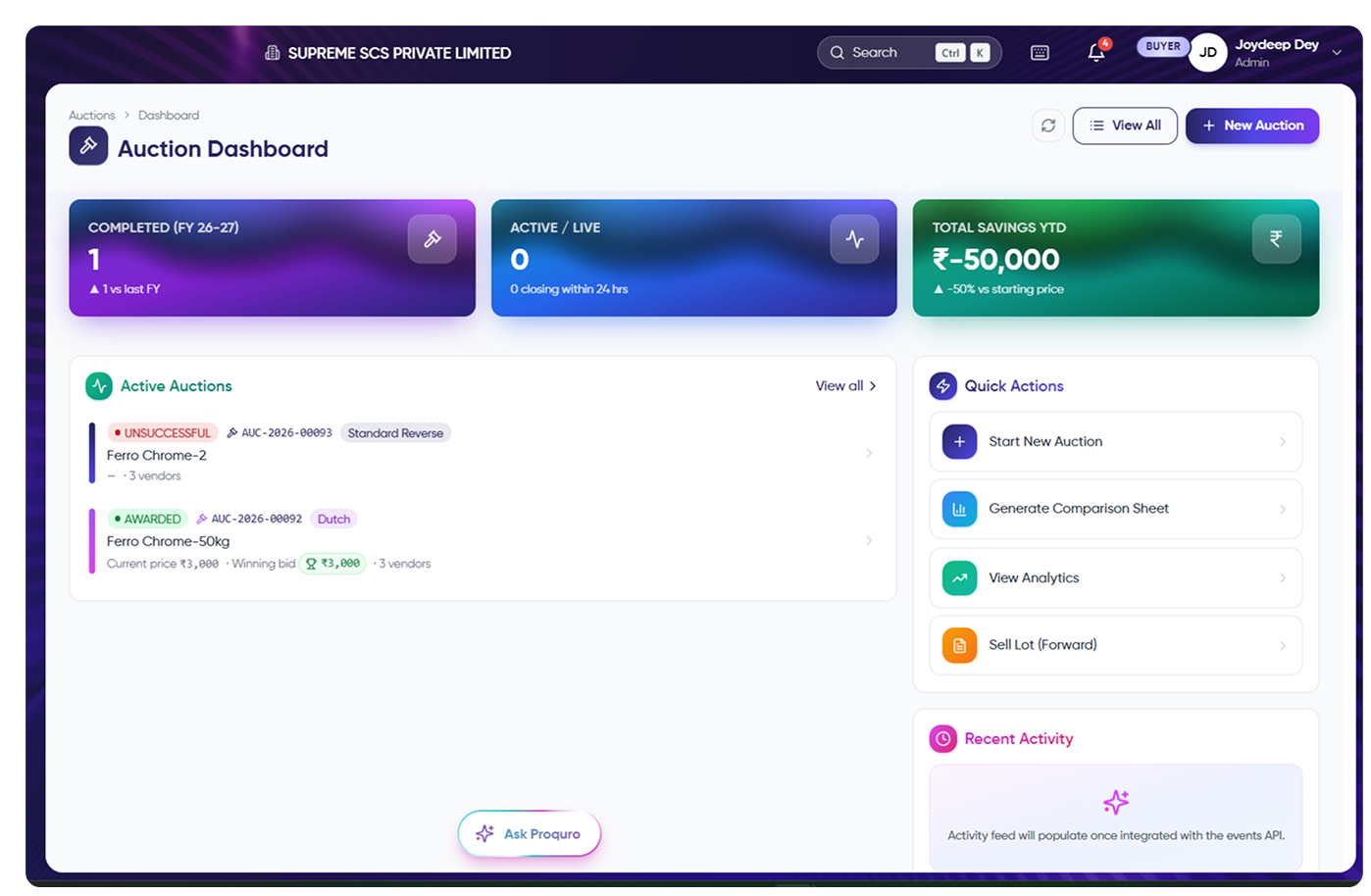Open View all active auctions link
The height and width of the screenshot is (896, 1371).
[846, 386]
